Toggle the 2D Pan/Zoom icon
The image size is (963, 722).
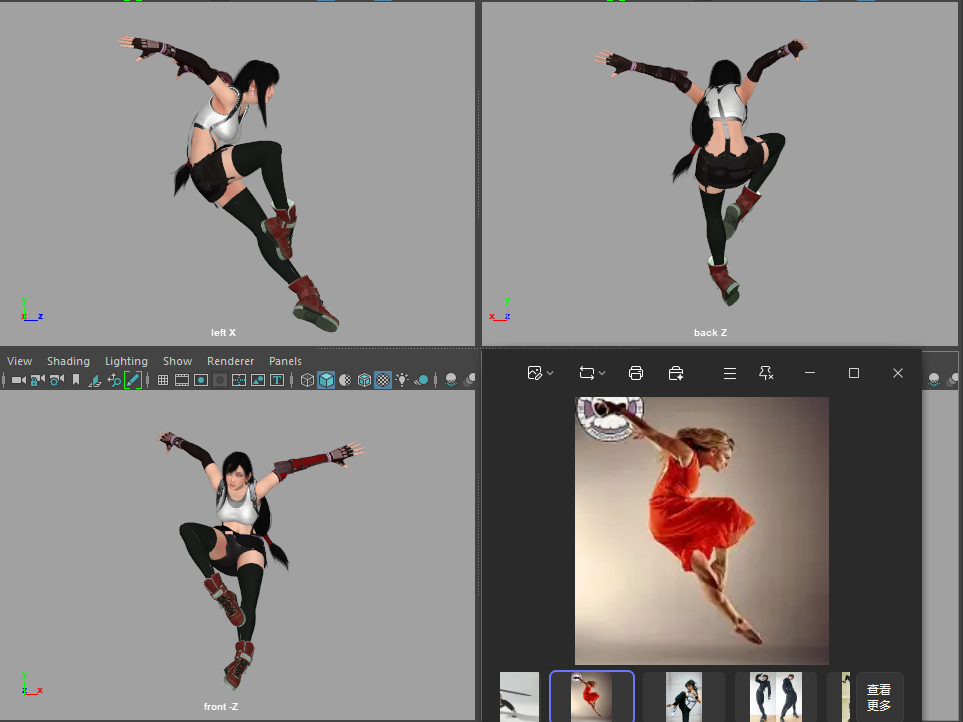click(x=114, y=380)
